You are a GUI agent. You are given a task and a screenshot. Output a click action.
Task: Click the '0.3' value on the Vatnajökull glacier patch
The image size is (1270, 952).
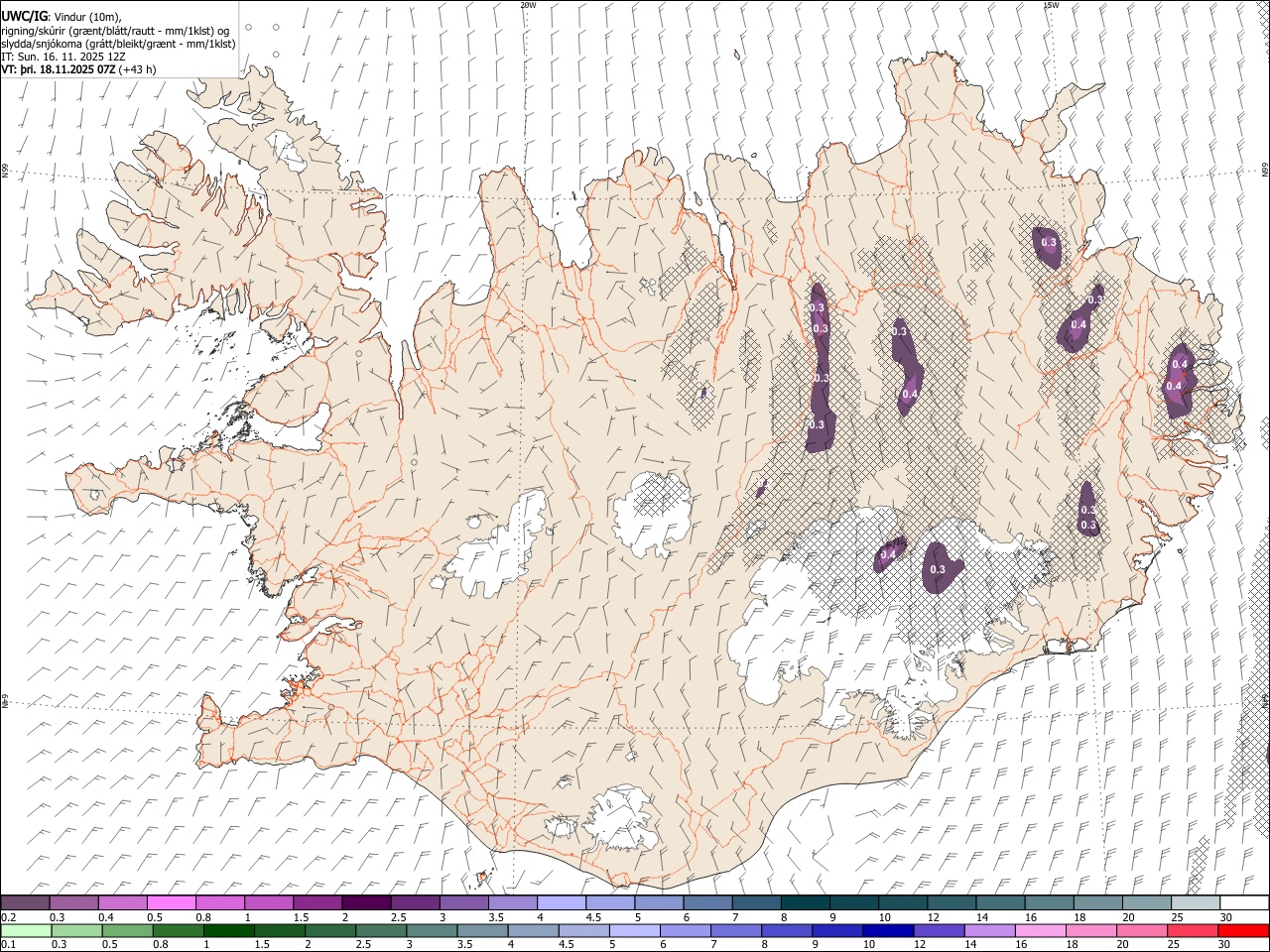(939, 569)
